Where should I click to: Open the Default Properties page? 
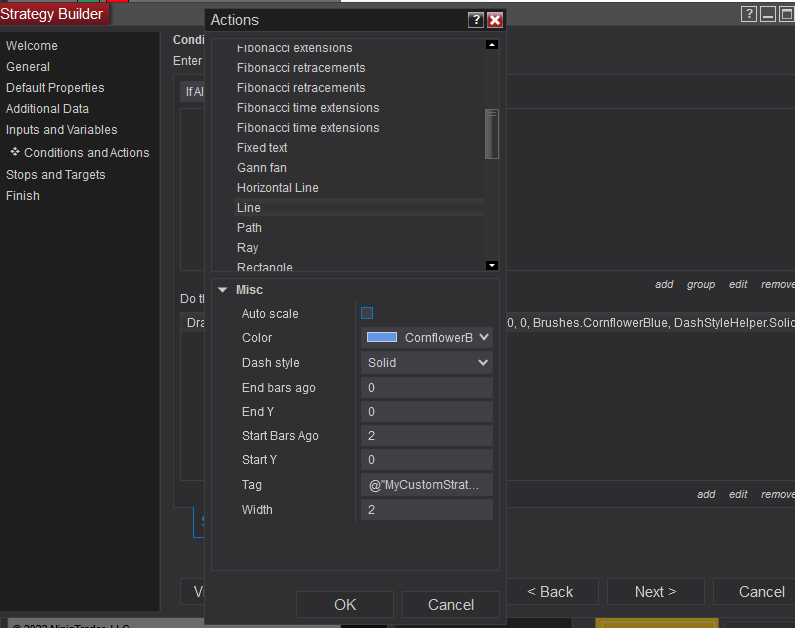(x=55, y=88)
